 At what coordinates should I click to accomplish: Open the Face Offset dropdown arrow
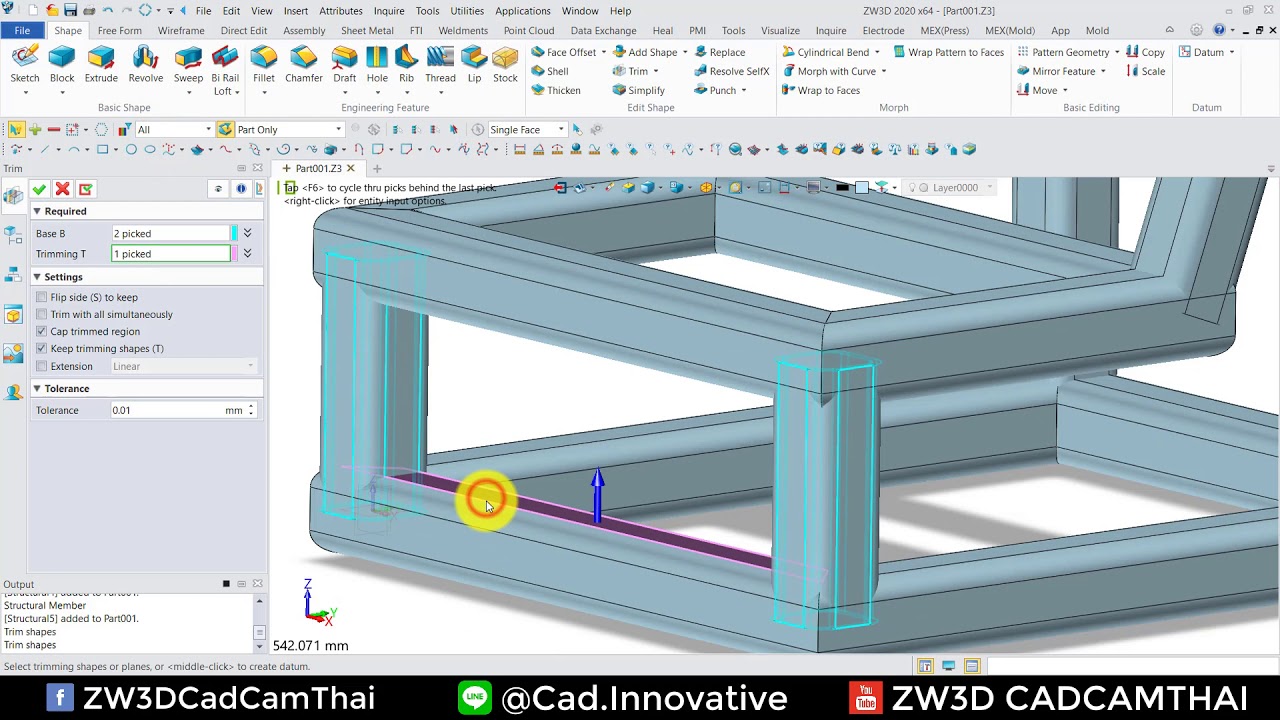pos(603,52)
